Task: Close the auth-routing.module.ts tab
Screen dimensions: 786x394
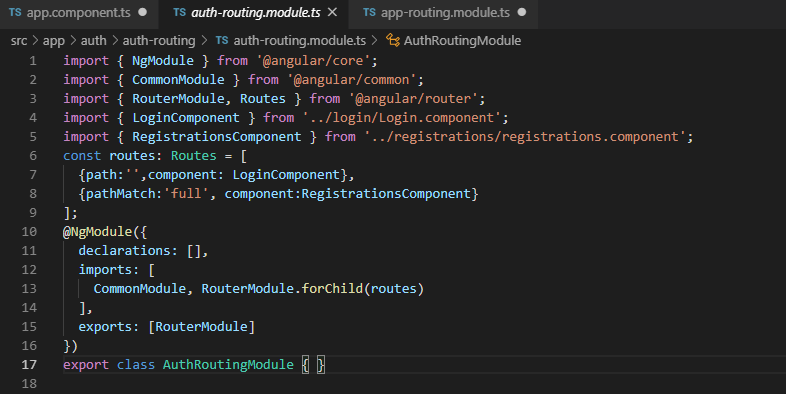Action: click(332, 13)
